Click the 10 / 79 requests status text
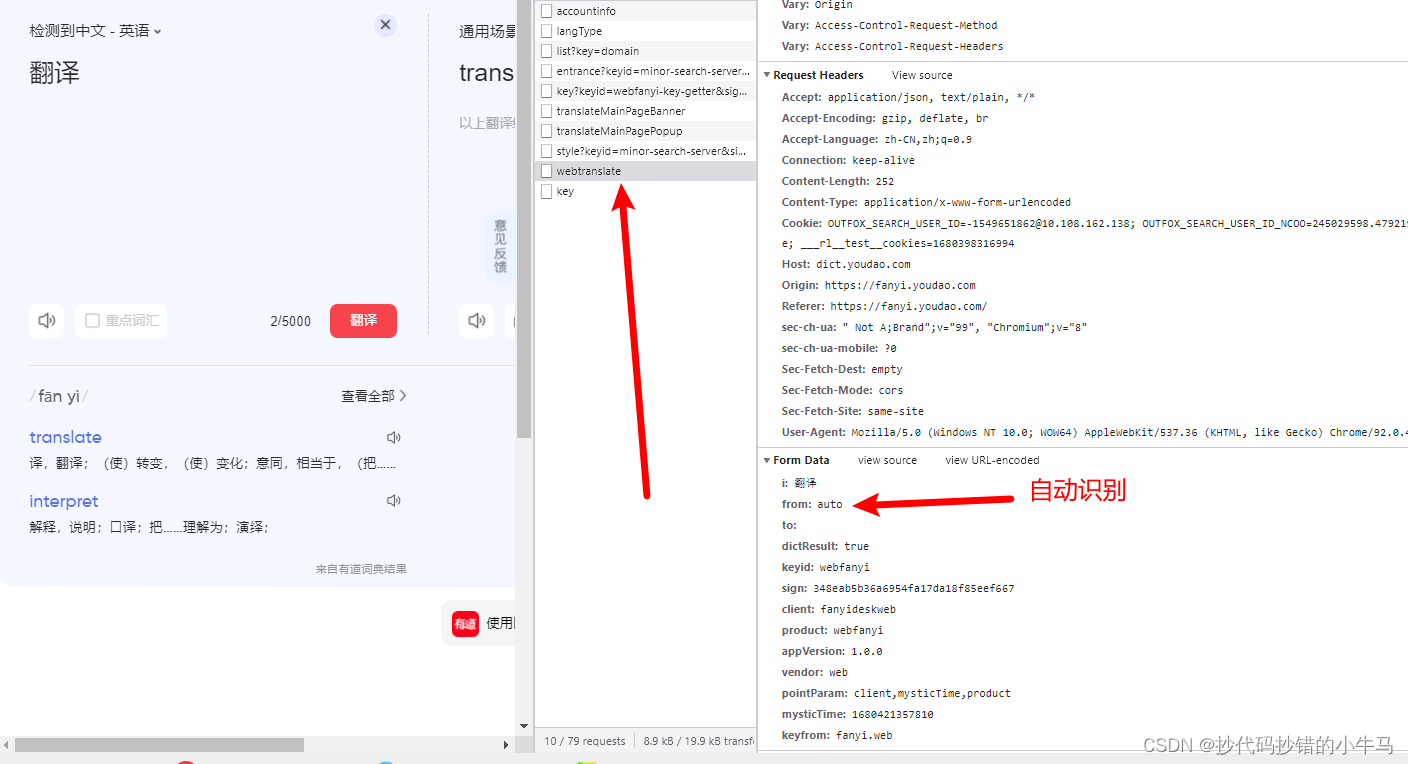The width and height of the screenshot is (1408, 764). pyautogui.click(x=585, y=741)
